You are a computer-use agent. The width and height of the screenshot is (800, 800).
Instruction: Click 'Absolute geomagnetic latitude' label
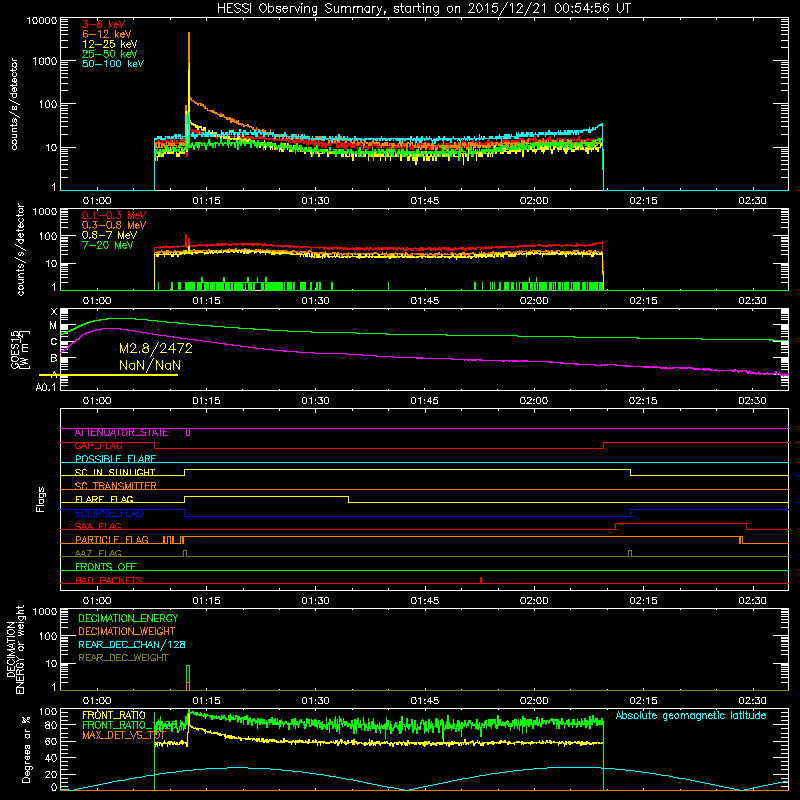click(691, 716)
